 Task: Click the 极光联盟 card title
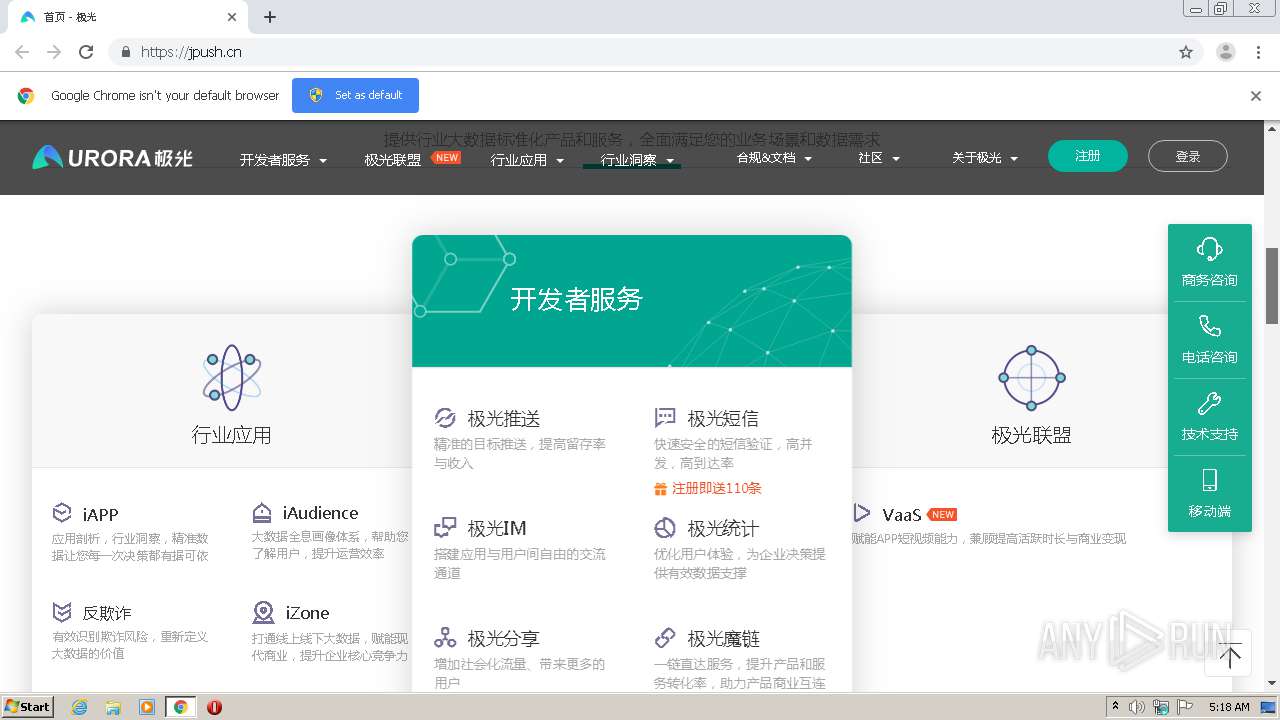(x=1031, y=435)
